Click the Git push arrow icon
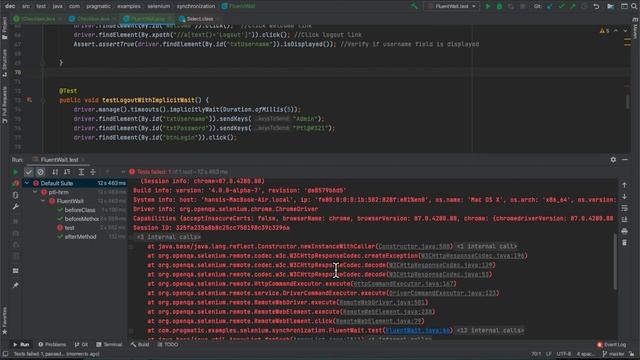 (x=573, y=6)
